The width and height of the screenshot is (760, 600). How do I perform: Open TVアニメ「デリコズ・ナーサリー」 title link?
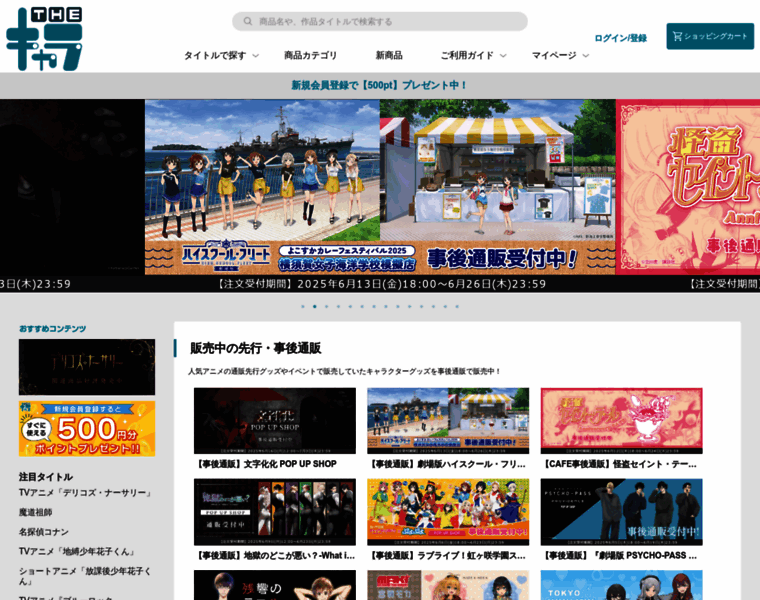click(x=86, y=492)
